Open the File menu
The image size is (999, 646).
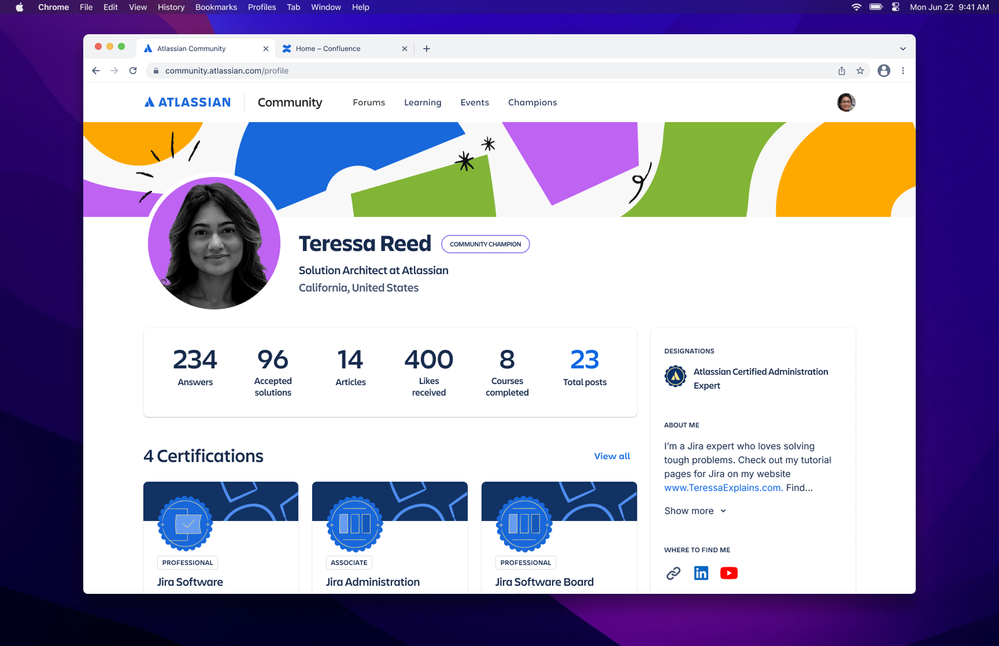tap(86, 7)
